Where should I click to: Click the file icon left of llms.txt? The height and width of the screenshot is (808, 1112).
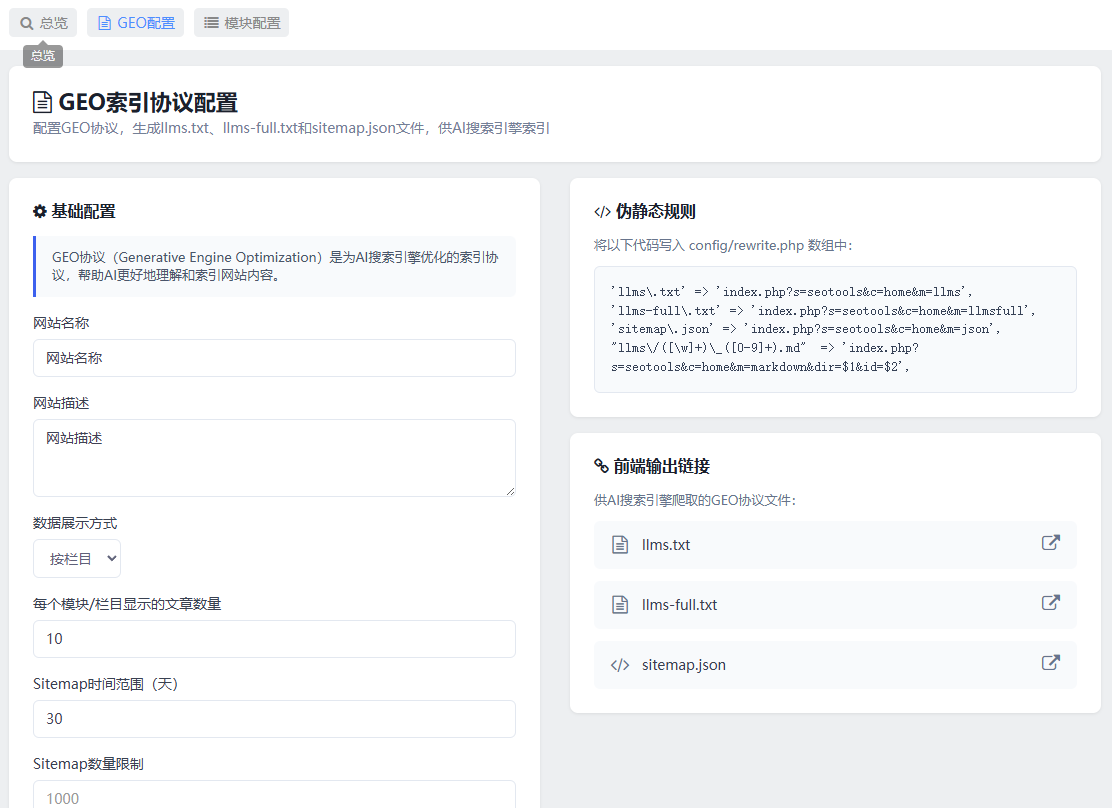pyautogui.click(x=620, y=545)
